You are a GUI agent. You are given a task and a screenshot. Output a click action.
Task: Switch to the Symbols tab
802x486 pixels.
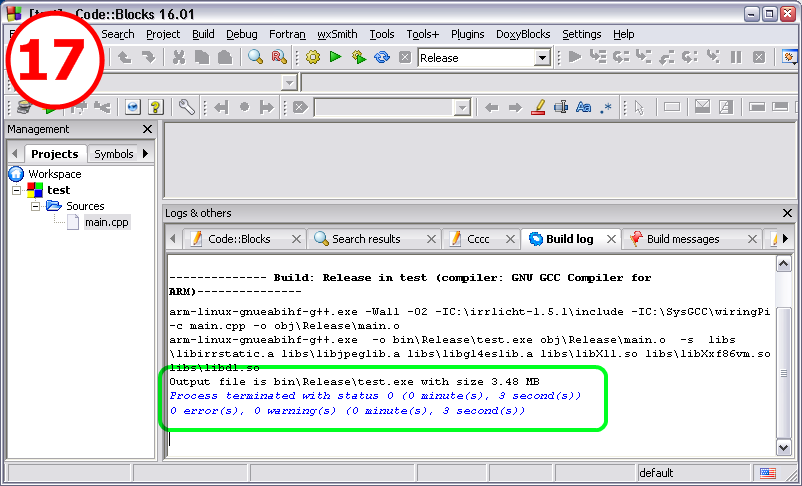(114, 154)
